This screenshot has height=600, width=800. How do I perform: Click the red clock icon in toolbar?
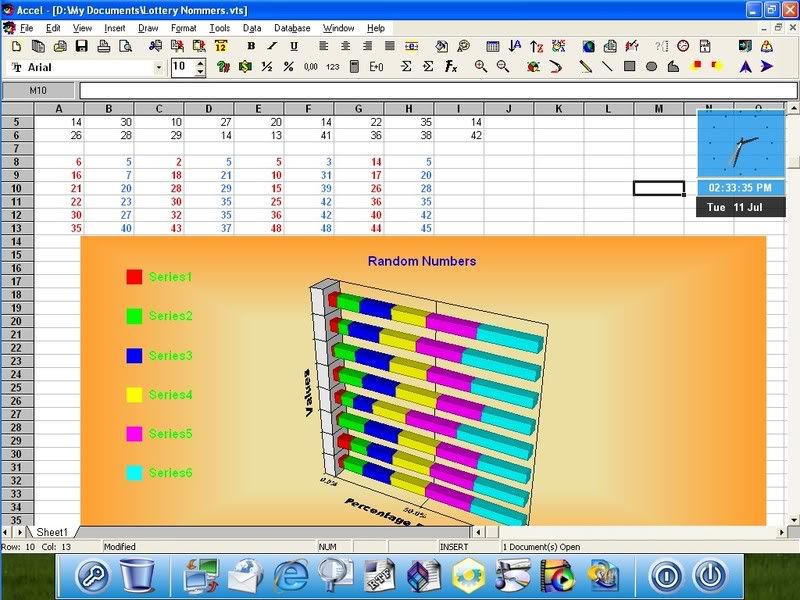(x=683, y=46)
